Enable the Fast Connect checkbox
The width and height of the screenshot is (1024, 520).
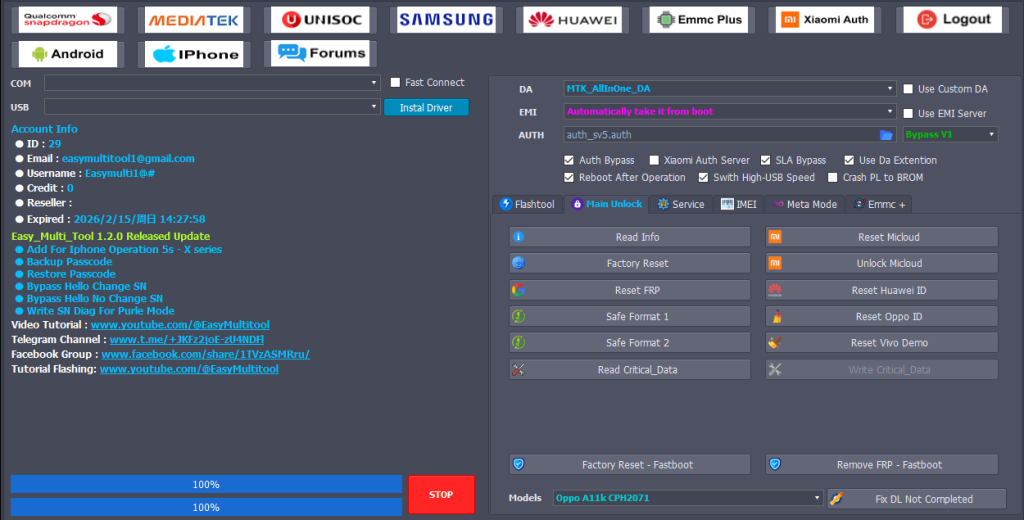tap(395, 82)
